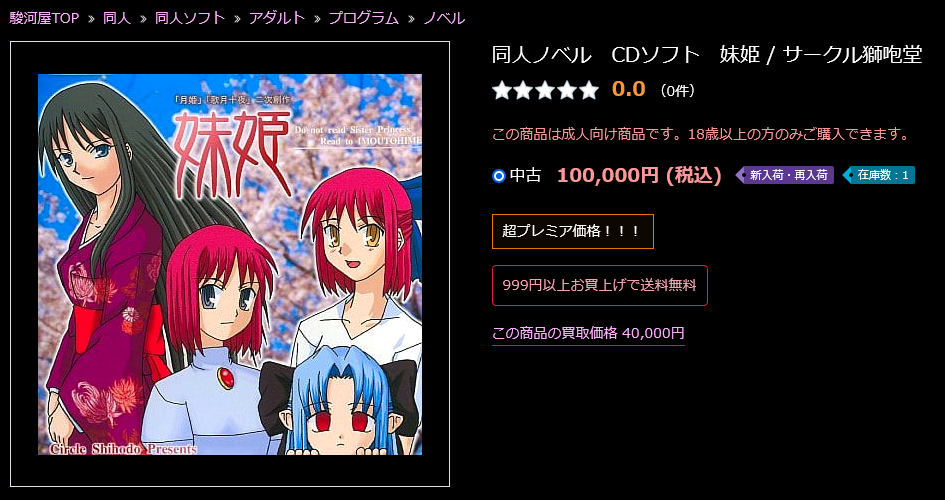Viewport: 945px width, 500px height.
Task: Click the second rating star
Action: click(523, 90)
